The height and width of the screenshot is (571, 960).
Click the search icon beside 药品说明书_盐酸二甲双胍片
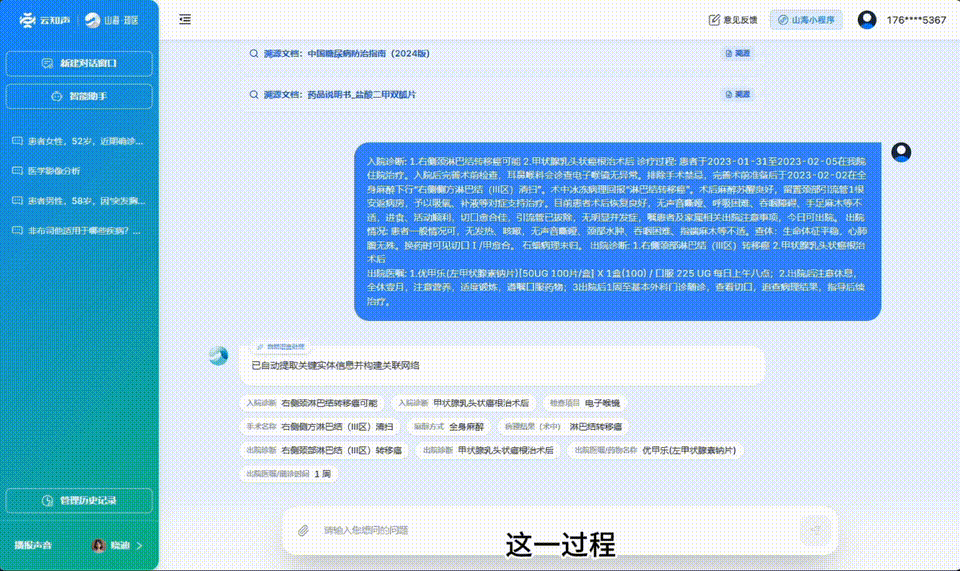(255, 95)
